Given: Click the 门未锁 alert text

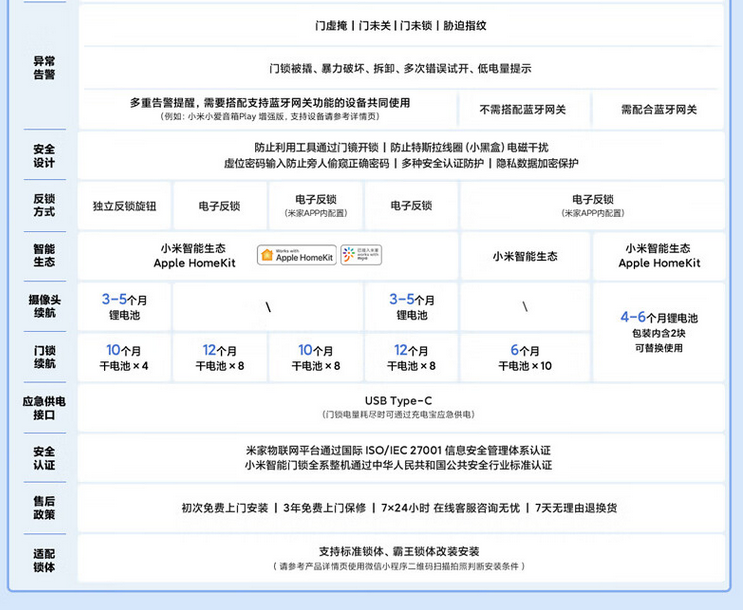Looking at the screenshot, I should [416, 26].
